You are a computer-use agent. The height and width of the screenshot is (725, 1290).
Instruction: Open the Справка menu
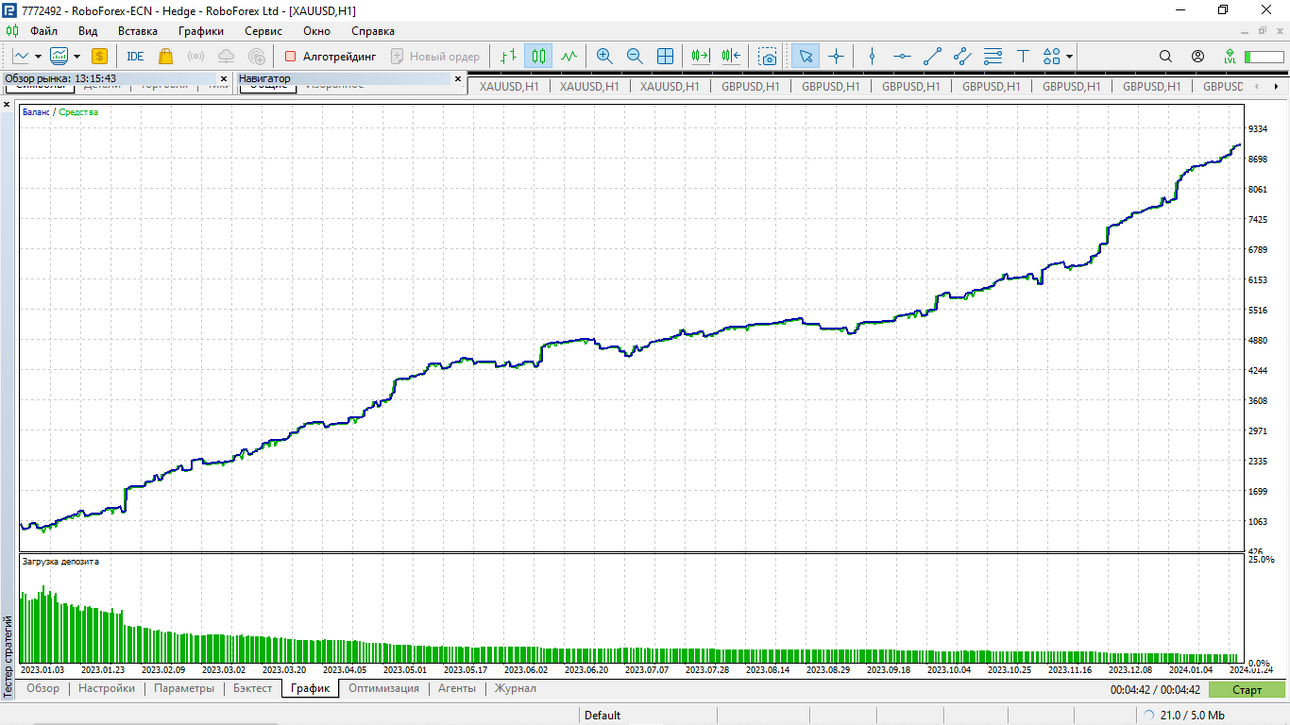372,31
